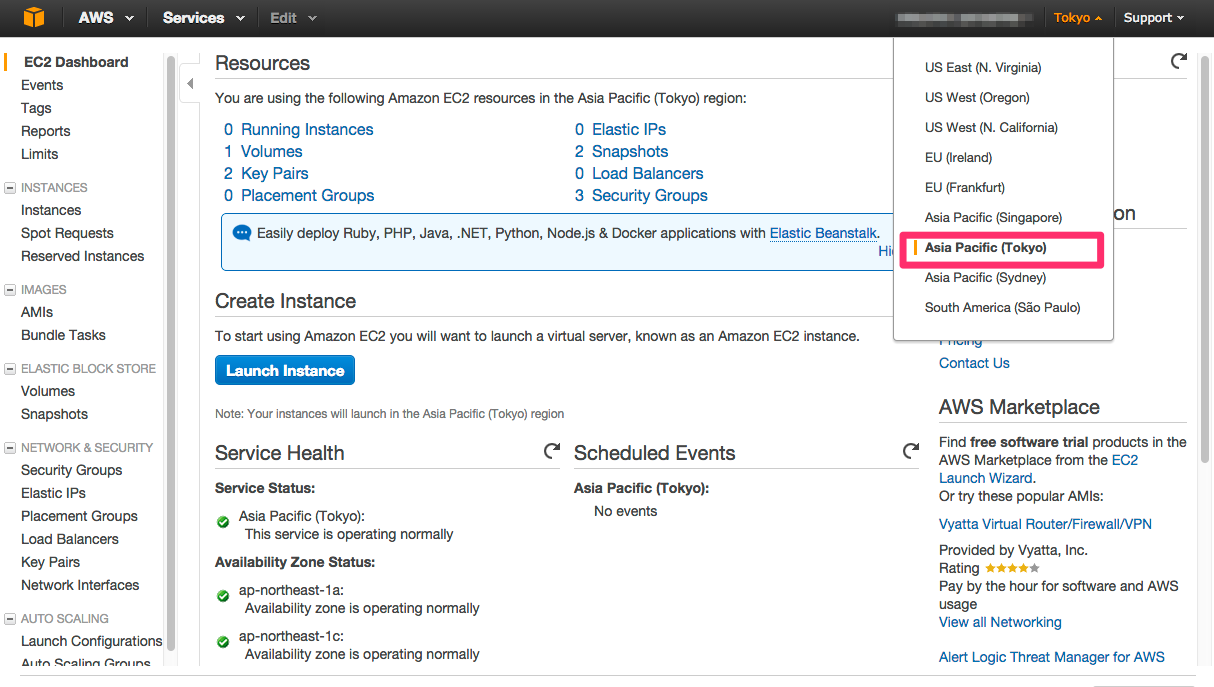Open Security Groups resource link
The image size is (1214, 687).
pyautogui.click(x=650, y=195)
